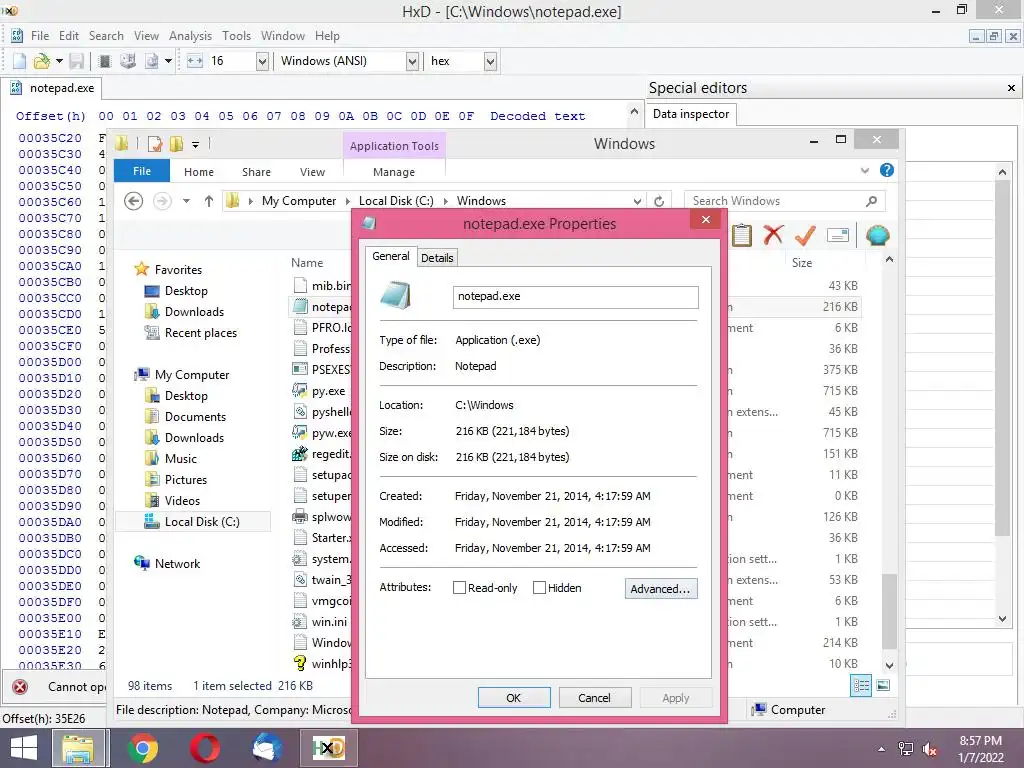Expand the address bar history dropdown in Explorer
Screen dimensions: 1024x768
tap(637, 201)
